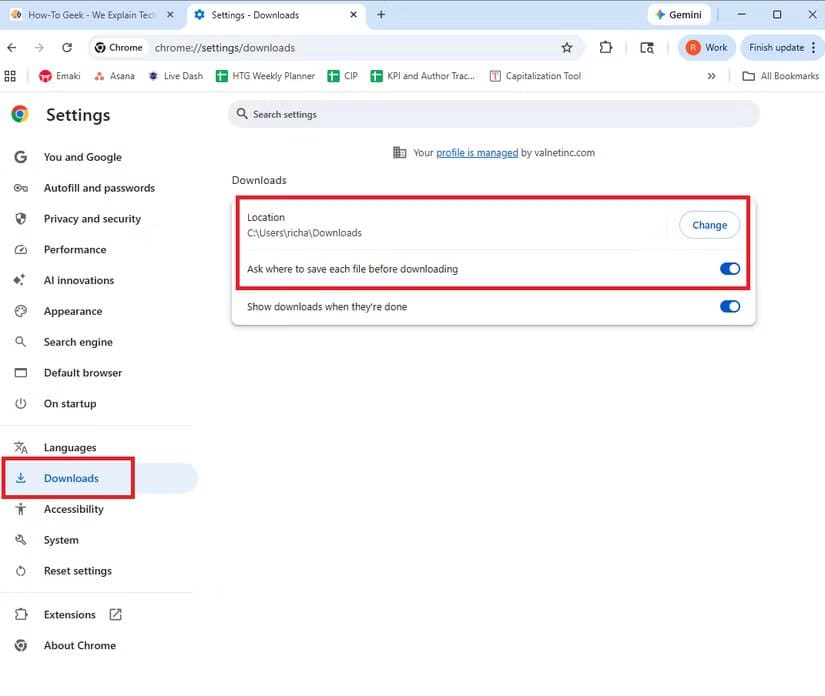Image resolution: width=825 pixels, height=696 pixels.
Task: Click inside the Search settings field
Action: 400,114
